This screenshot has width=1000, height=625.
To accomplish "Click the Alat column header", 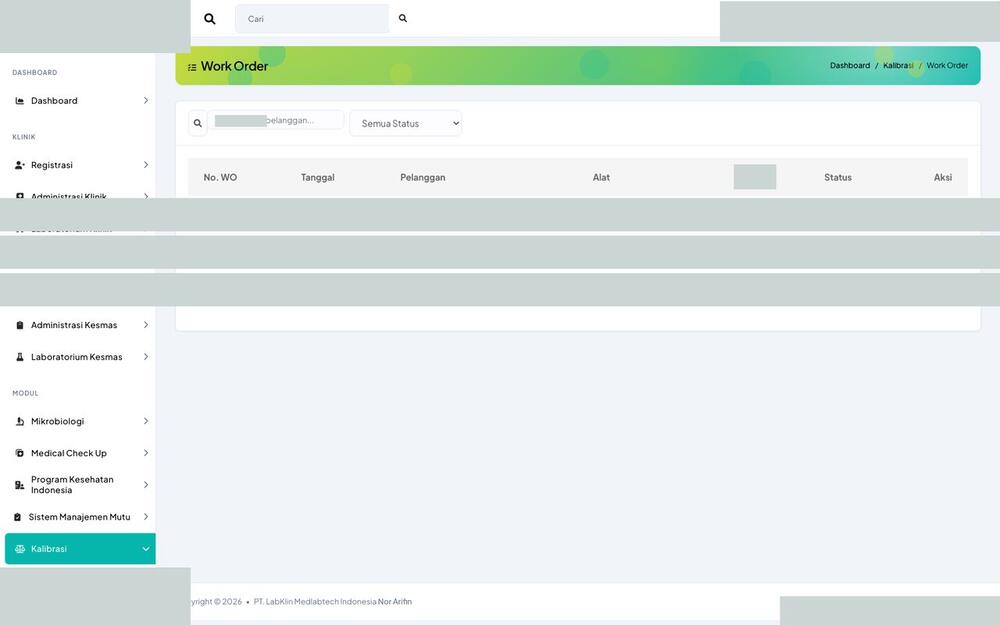I will (x=601, y=177).
